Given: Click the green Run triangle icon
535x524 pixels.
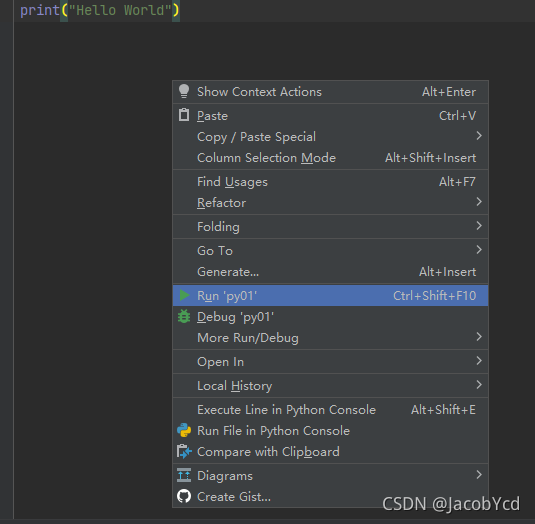Looking at the screenshot, I should click(184, 295).
